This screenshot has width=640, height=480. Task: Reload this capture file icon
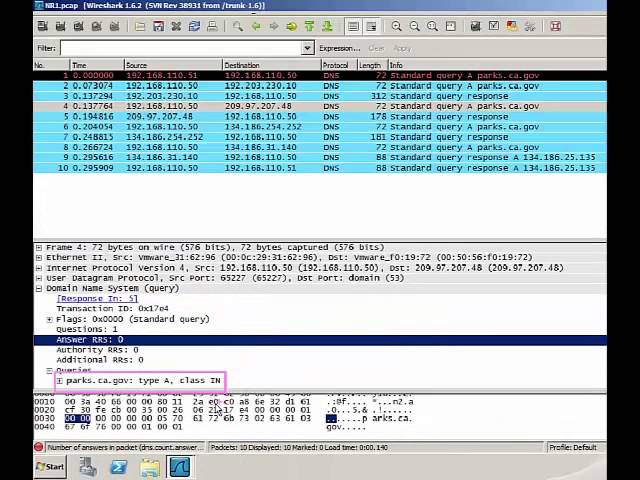[194, 27]
